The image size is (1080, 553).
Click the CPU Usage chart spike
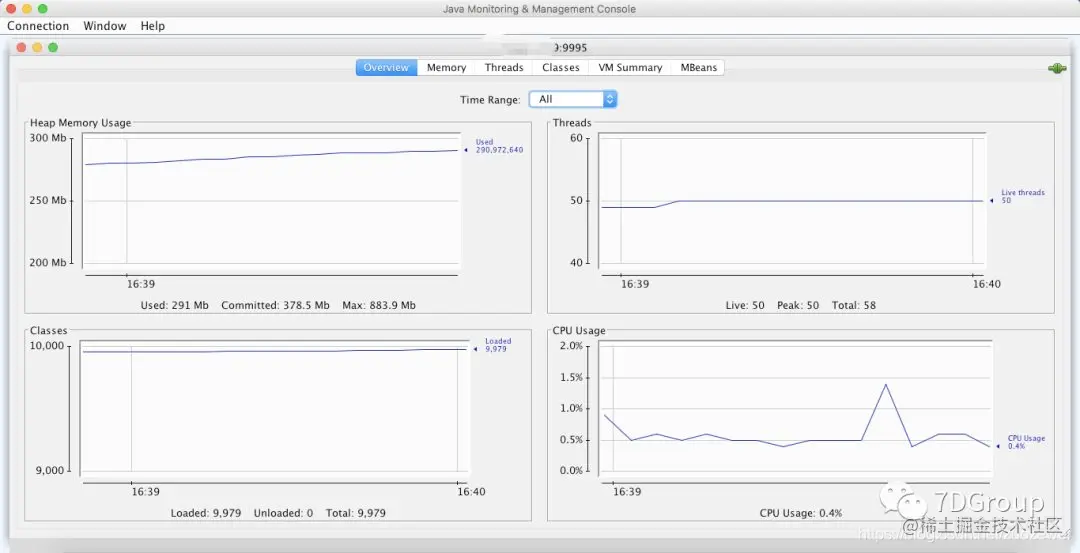[x=886, y=386]
